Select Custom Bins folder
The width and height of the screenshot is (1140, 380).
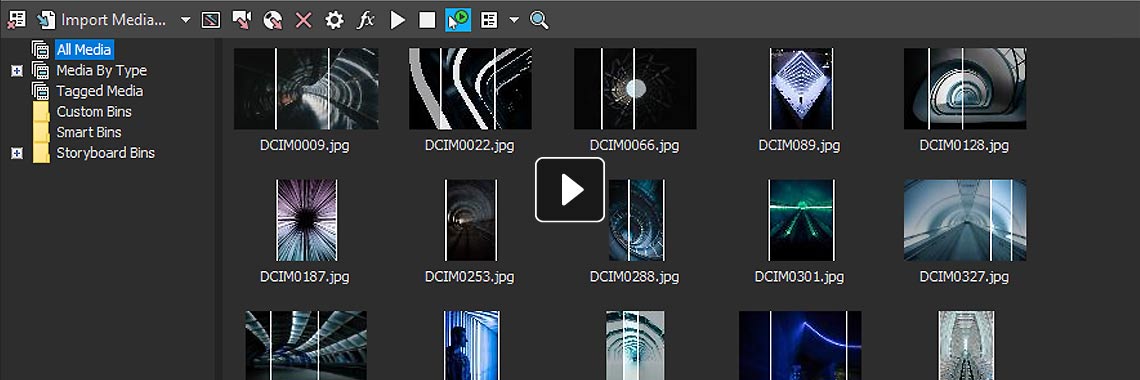point(94,111)
